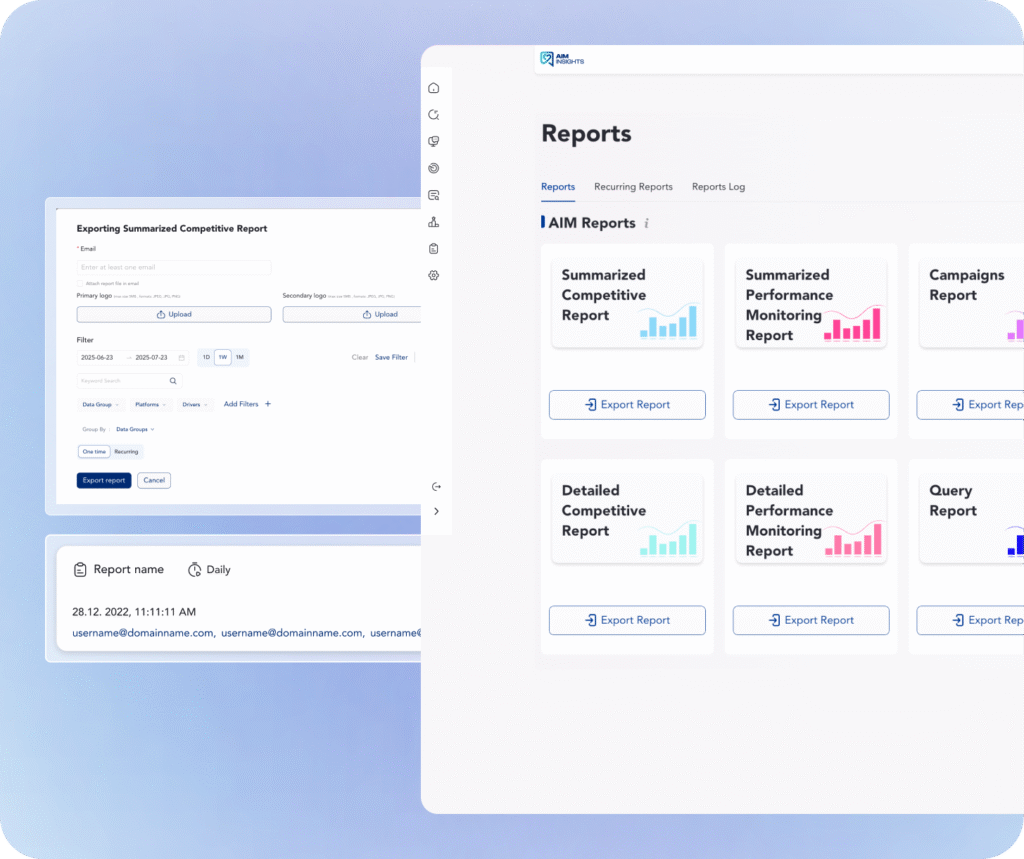Click the dark blue Export report button
This screenshot has height=859, width=1024.
(x=104, y=480)
